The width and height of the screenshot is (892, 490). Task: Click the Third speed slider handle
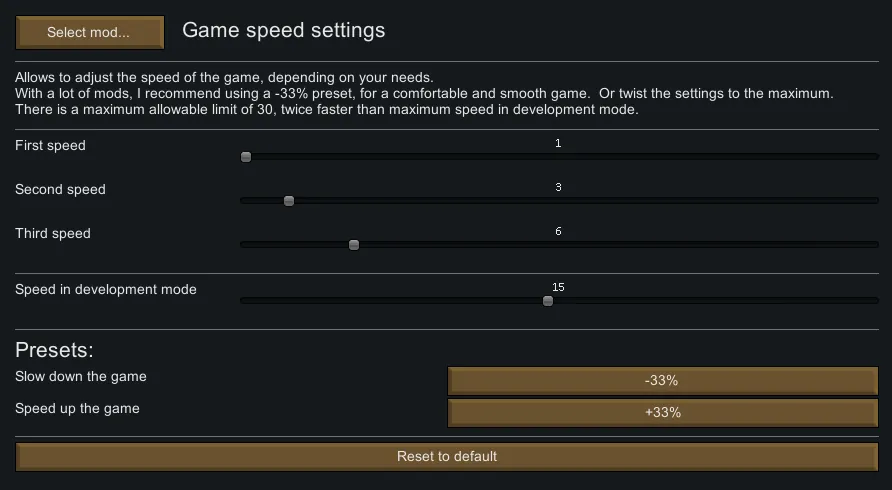click(354, 245)
